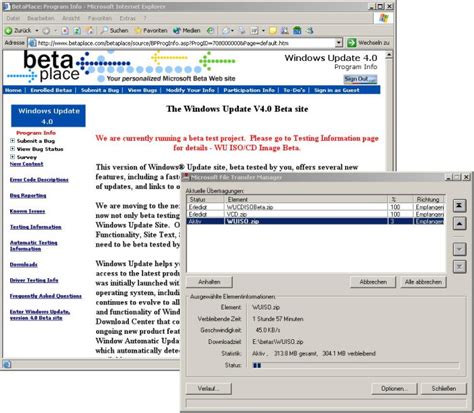
Task: Go to the Home page icon
Action: tap(90, 31)
